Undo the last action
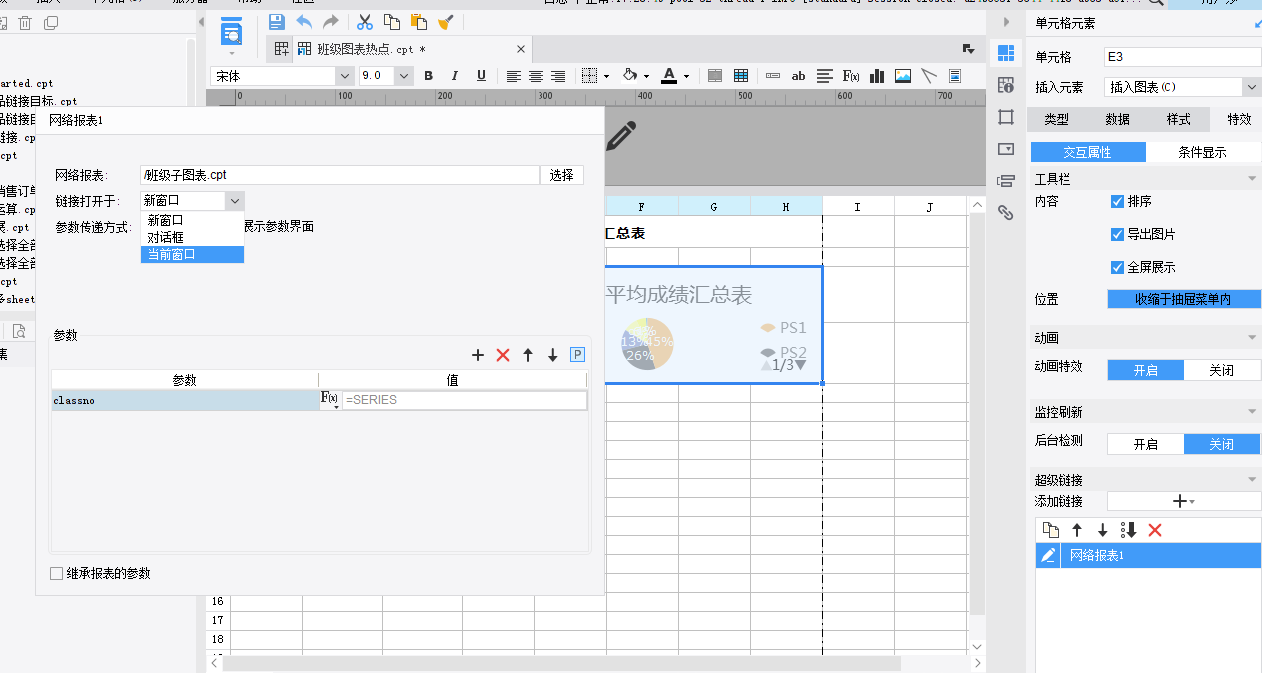 [304, 21]
